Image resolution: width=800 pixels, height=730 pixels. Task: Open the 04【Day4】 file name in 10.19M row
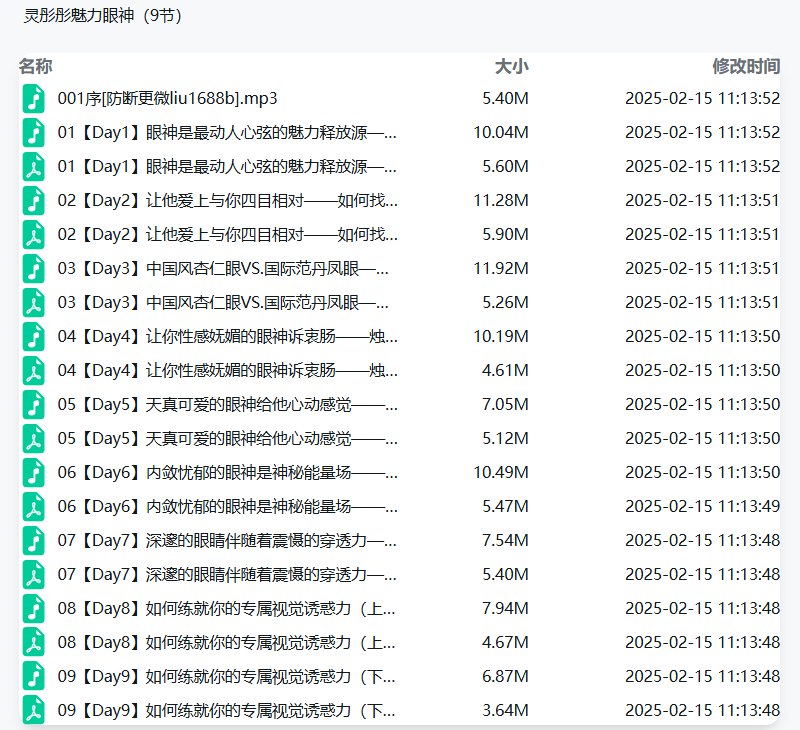pyautogui.click(x=228, y=337)
